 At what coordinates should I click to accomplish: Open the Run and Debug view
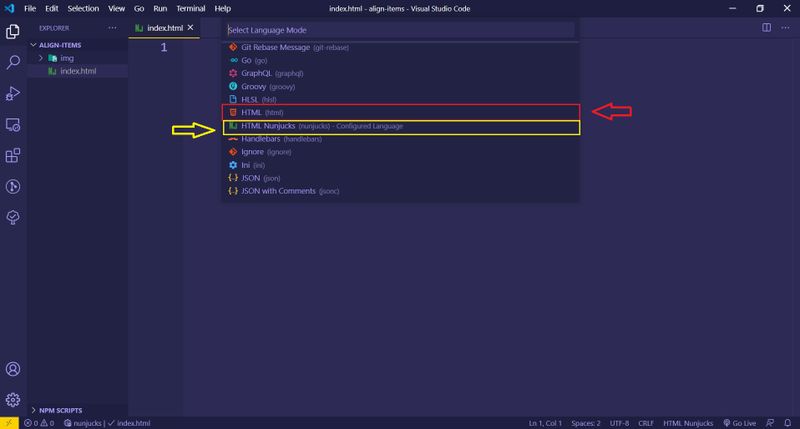point(14,93)
